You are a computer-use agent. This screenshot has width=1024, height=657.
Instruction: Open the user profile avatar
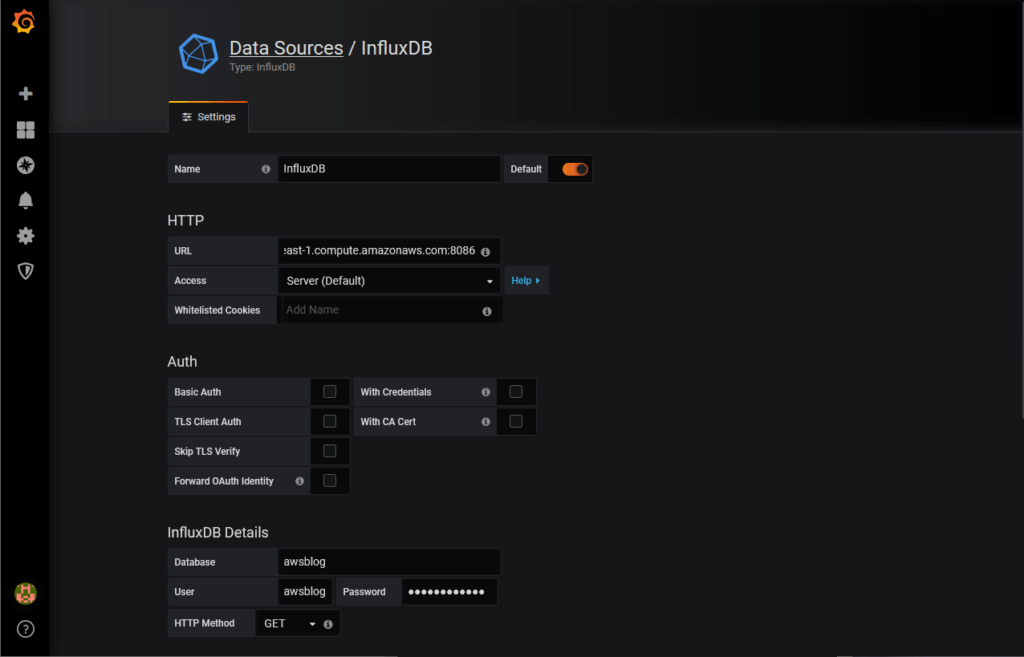(25, 594)
